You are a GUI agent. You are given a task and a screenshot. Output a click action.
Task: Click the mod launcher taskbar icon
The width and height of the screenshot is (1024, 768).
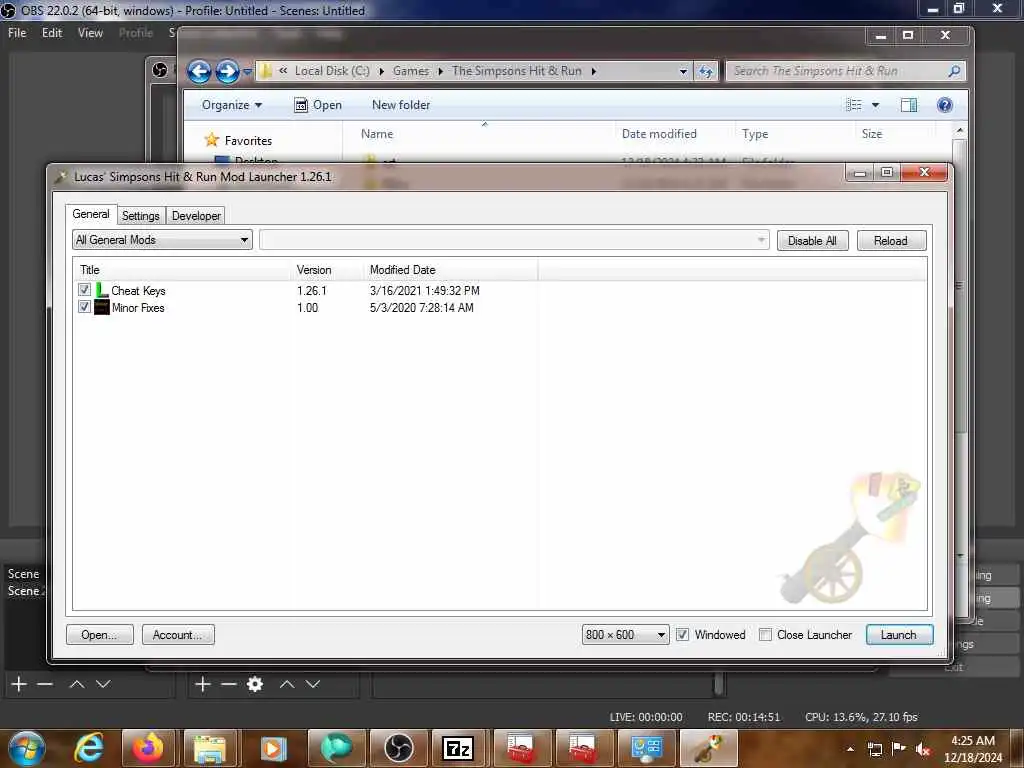(x=709, y=748)
